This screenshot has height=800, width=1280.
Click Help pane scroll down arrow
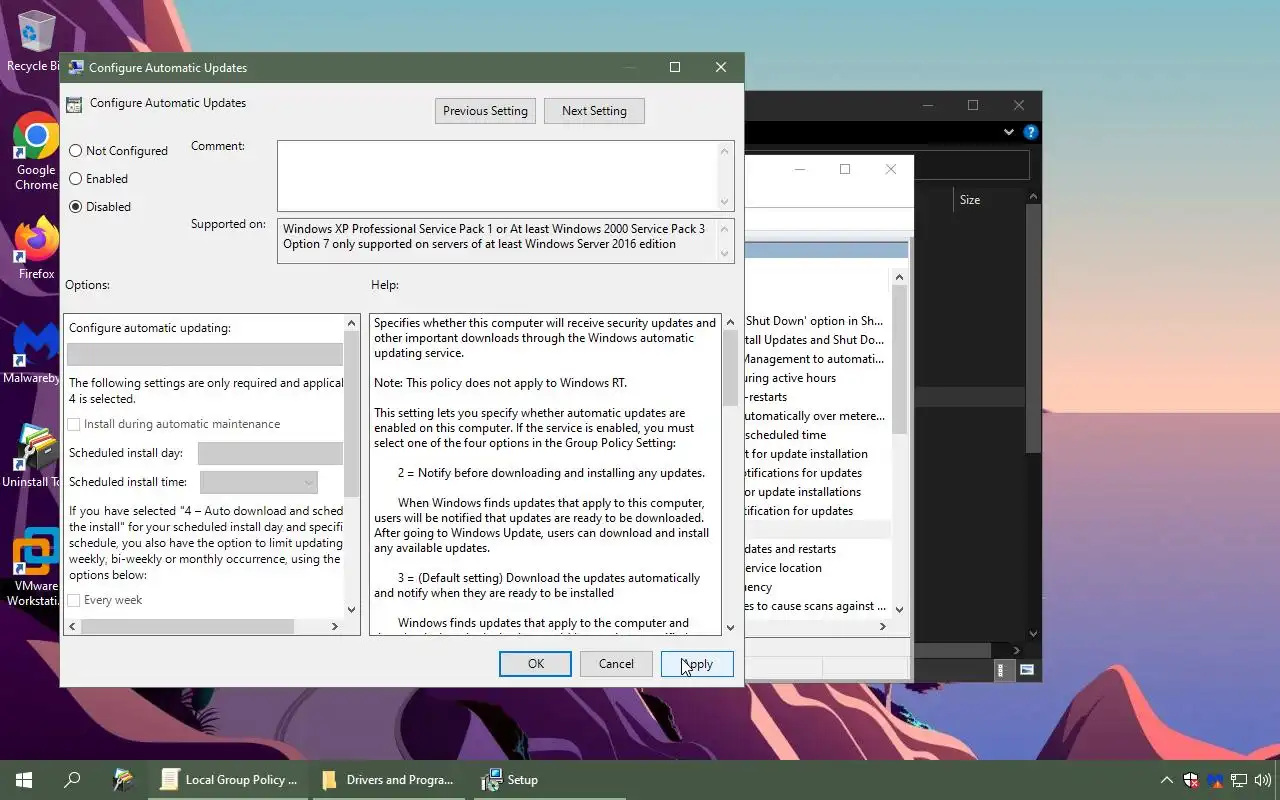(x=730, y=627)
